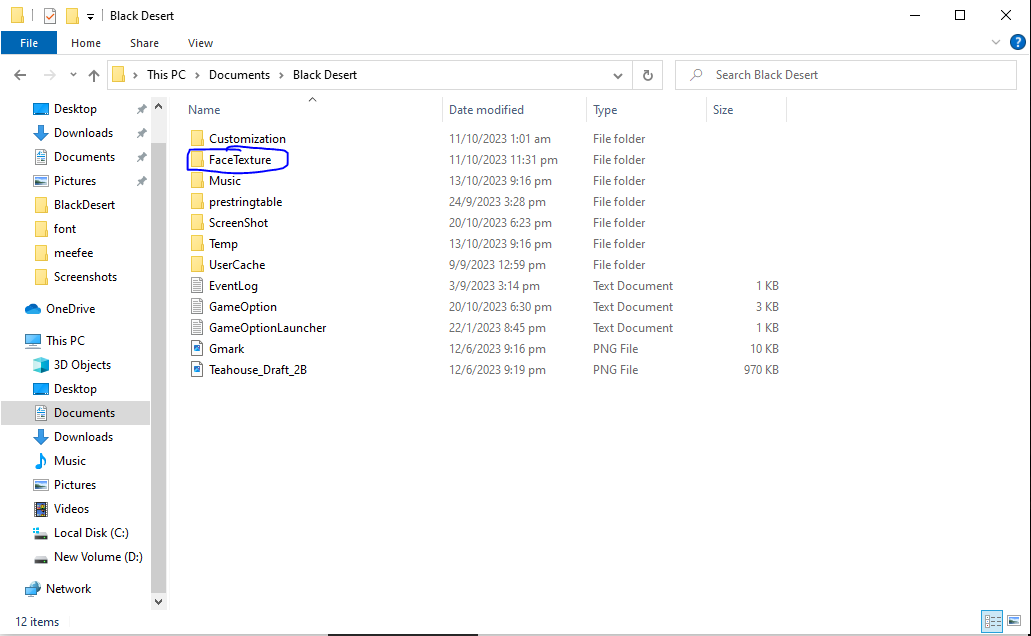
Task: Switch to the View ribbon tab
Action: 201,43
